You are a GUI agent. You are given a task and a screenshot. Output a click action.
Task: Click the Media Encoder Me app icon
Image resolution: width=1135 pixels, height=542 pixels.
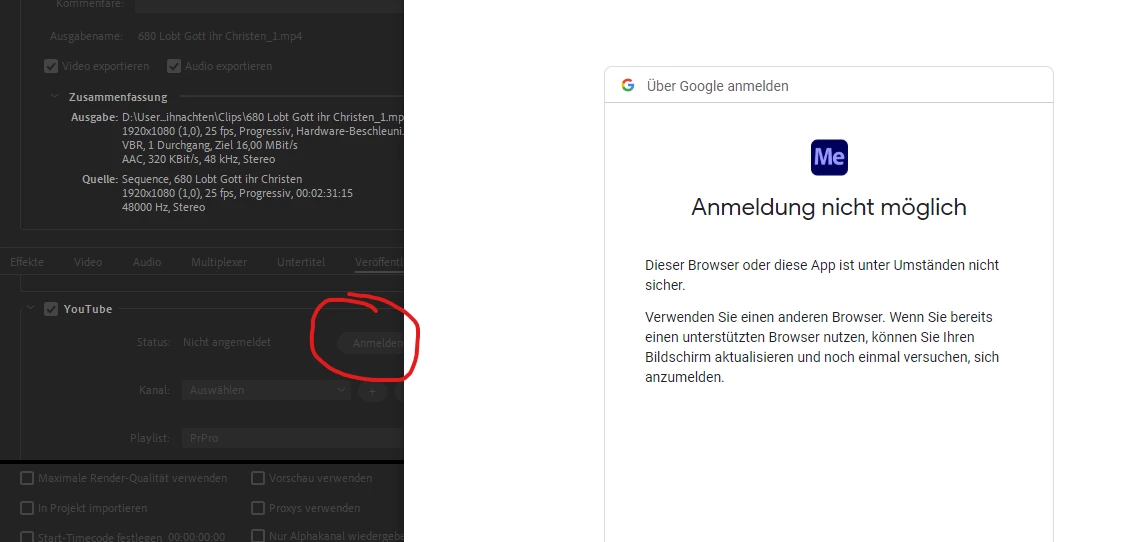(829, 157)
